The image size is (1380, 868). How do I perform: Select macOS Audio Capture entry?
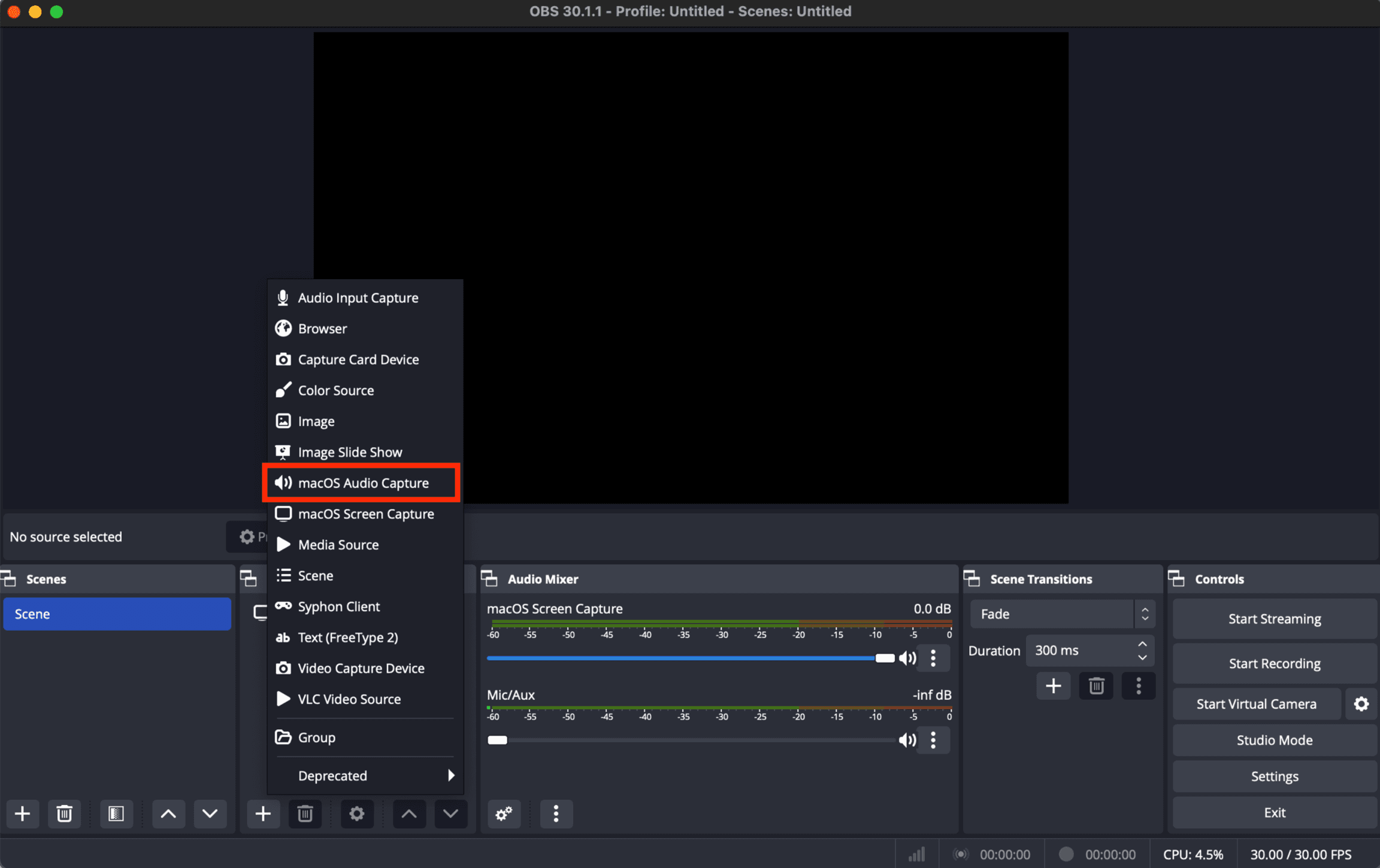click(365, 483)
